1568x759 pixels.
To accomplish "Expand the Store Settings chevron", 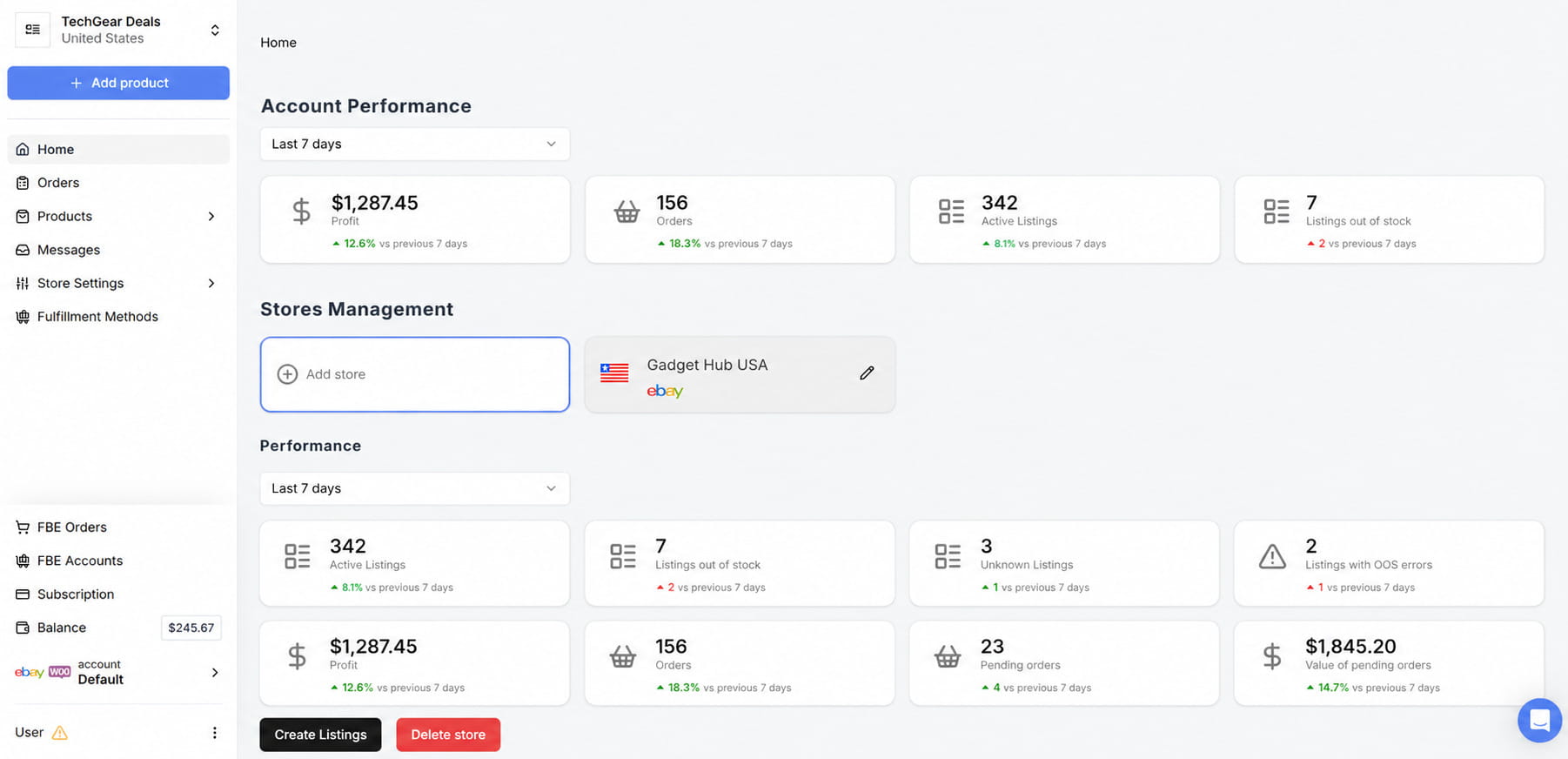I will 211,283.
